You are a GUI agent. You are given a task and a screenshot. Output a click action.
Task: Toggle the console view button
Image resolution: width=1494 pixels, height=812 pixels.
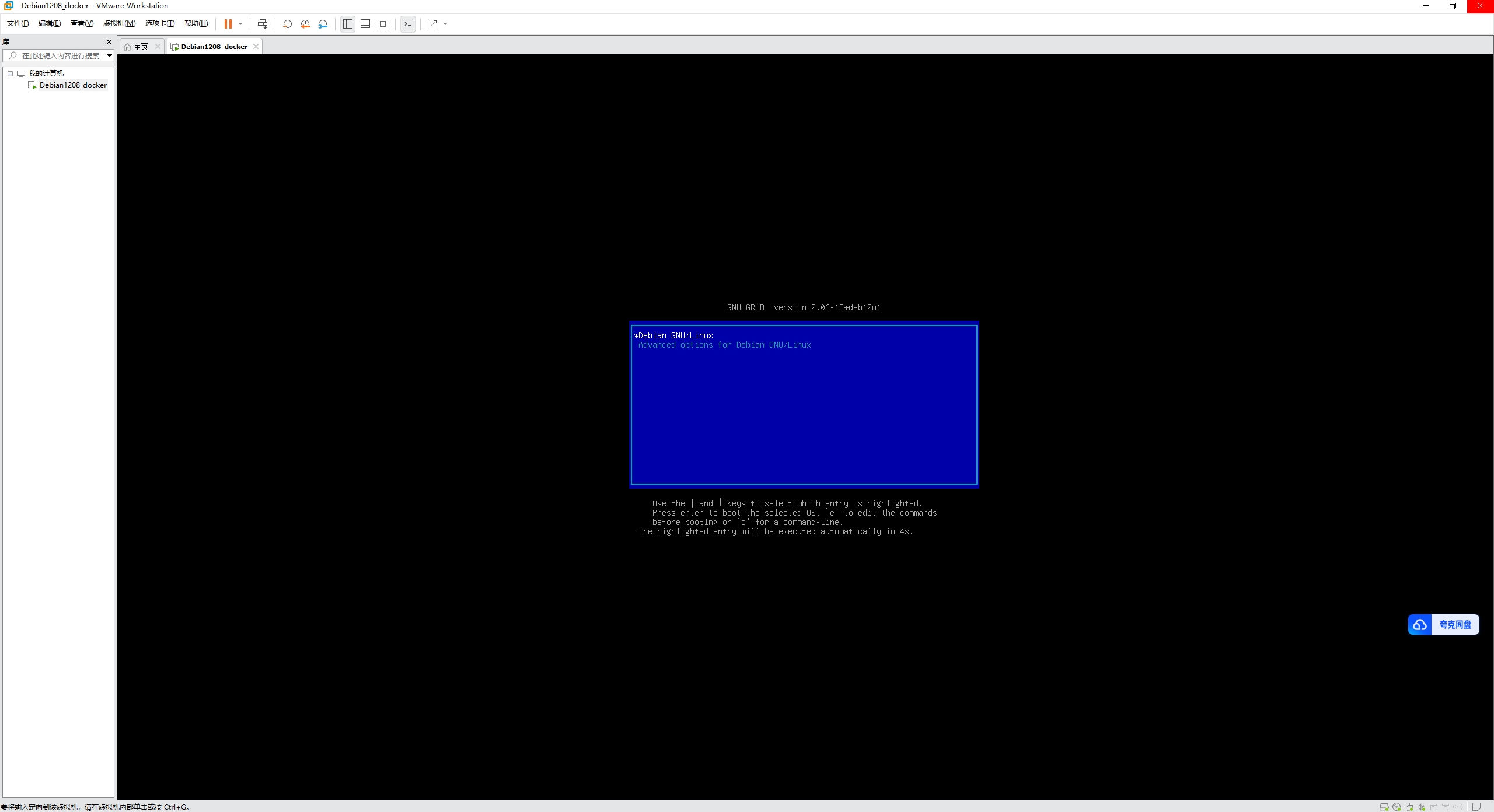click(x=408, y=24)
